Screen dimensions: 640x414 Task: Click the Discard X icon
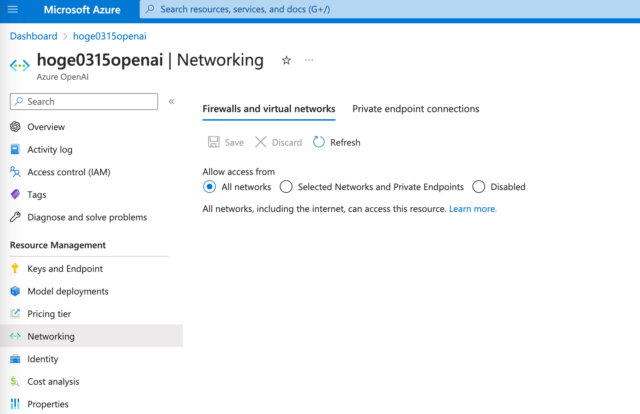coord(260,142)
